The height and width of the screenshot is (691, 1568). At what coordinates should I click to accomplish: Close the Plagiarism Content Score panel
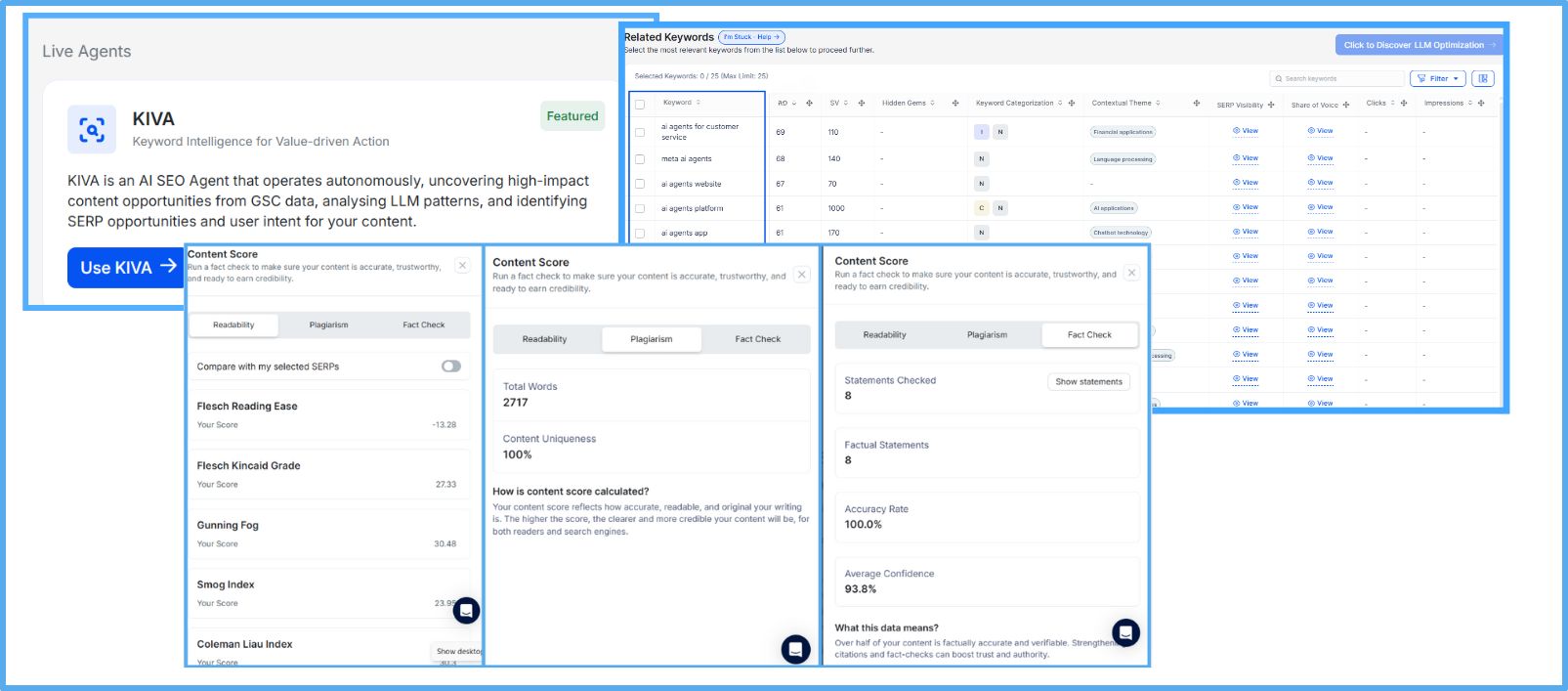click(x=802, y=275)
